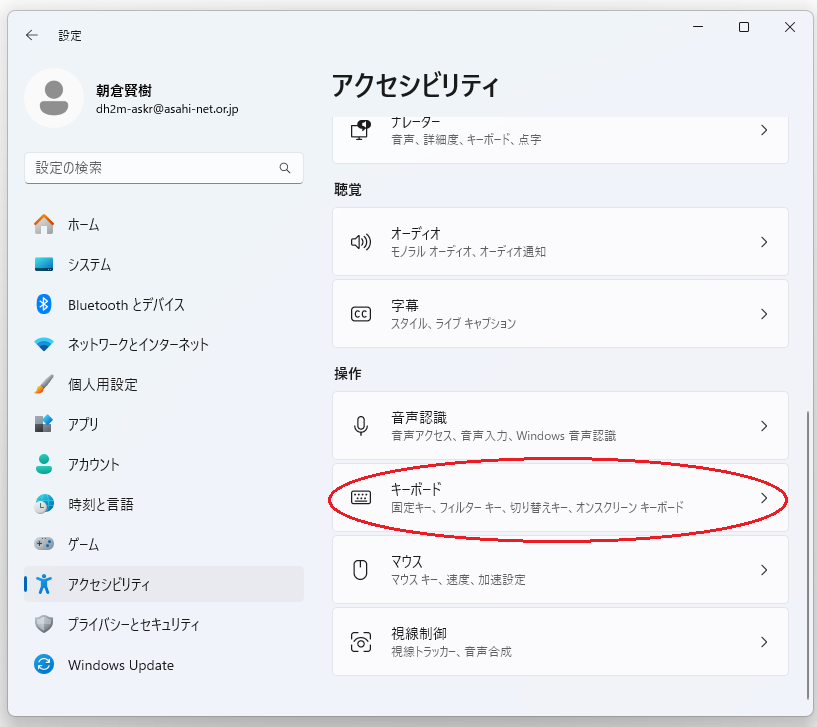The height and width of the screenshot is (727, 817).
Task: Click the アクセシビリティ page title
Action: point(415,85)
